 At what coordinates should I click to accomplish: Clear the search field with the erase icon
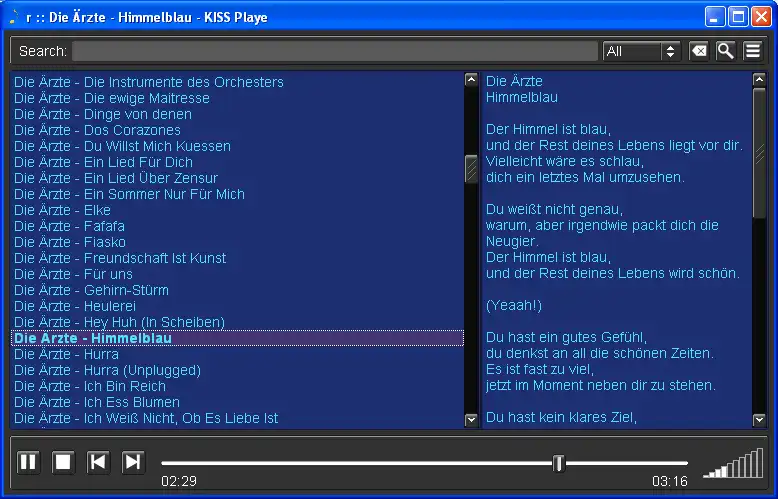[699, 51]
